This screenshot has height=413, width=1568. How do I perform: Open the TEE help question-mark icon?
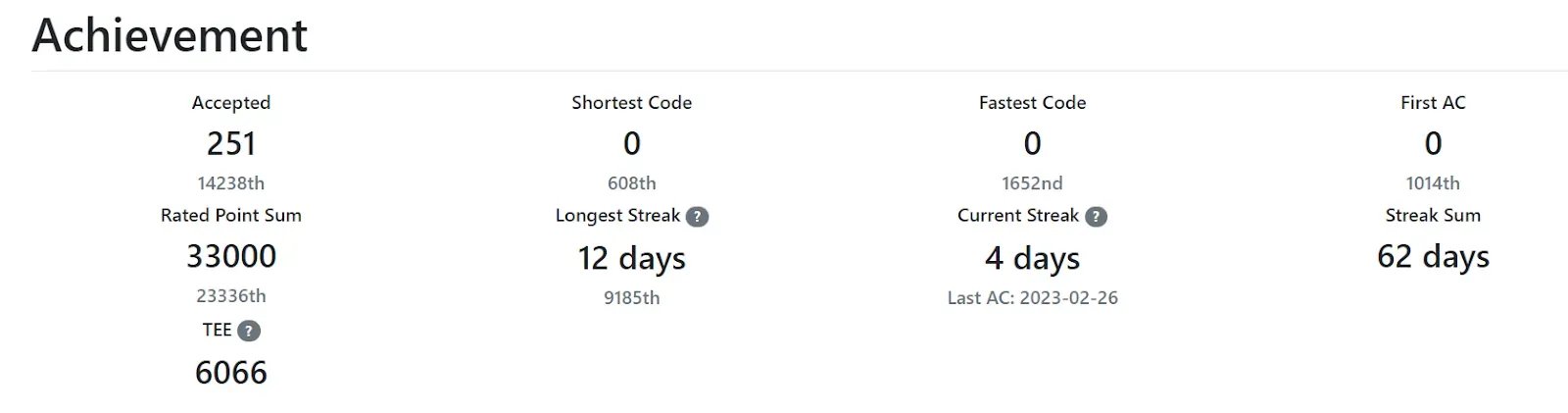point(249,331)
